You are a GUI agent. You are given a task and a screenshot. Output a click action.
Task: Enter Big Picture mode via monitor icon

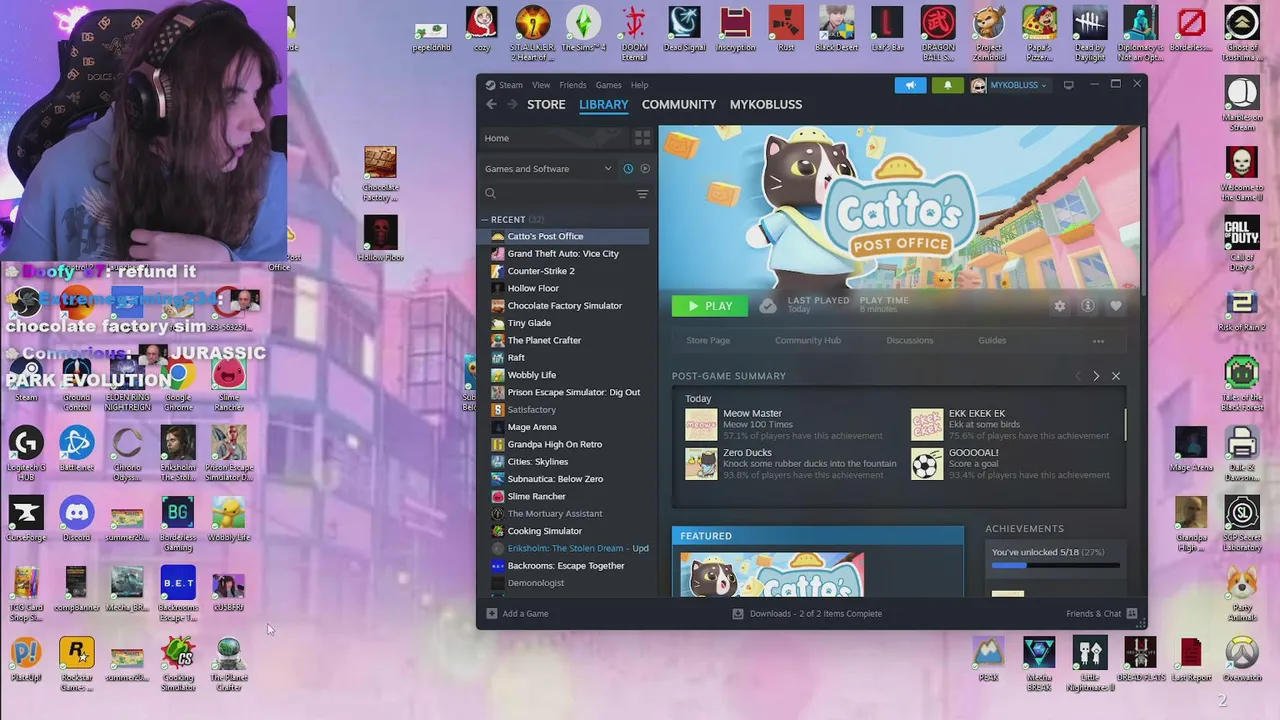(x=1068, y=85)
